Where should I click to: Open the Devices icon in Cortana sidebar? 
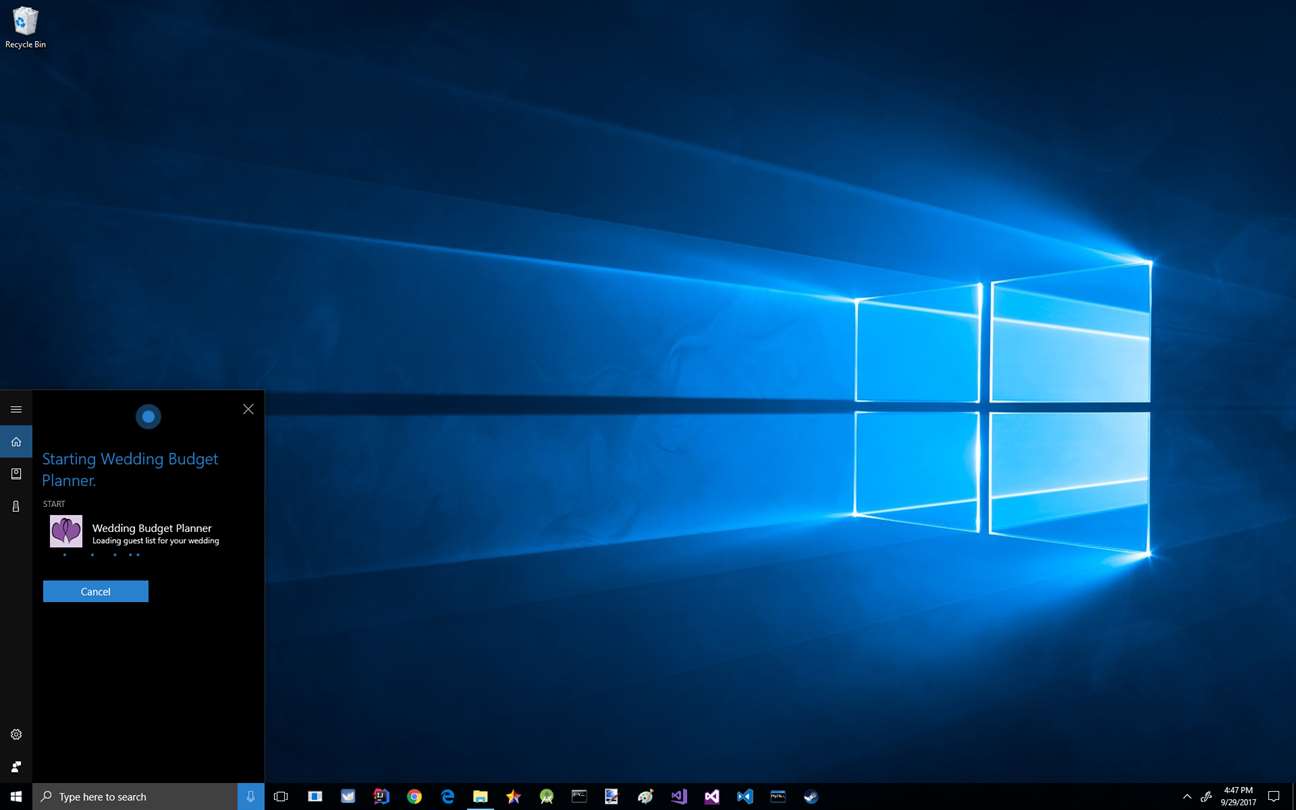(16, 507)
